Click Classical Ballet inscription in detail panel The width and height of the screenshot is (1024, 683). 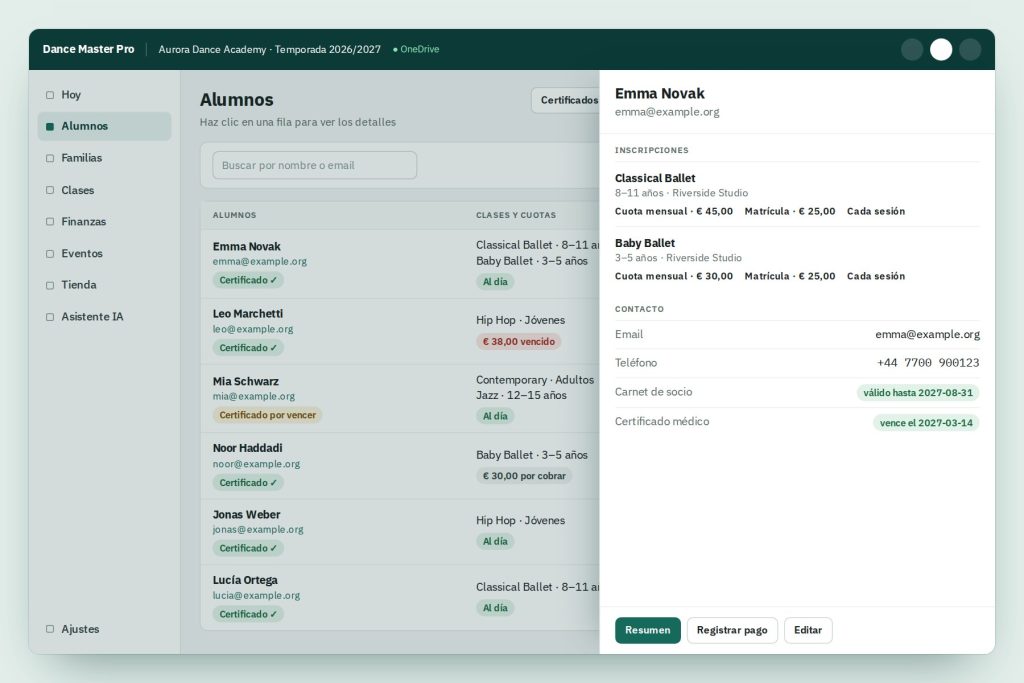click(797, 194)
